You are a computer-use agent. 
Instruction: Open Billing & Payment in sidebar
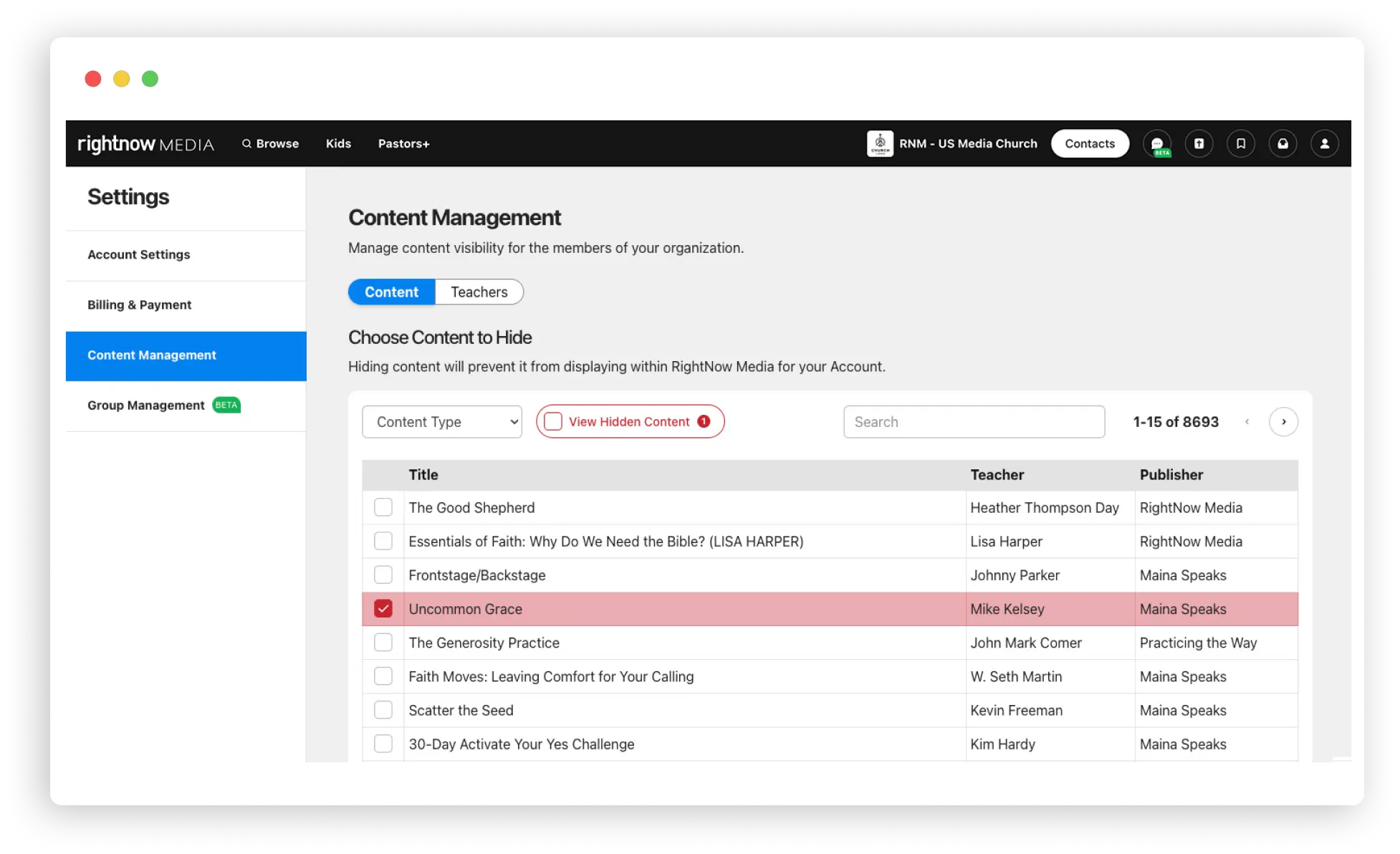tap(186, 305)
